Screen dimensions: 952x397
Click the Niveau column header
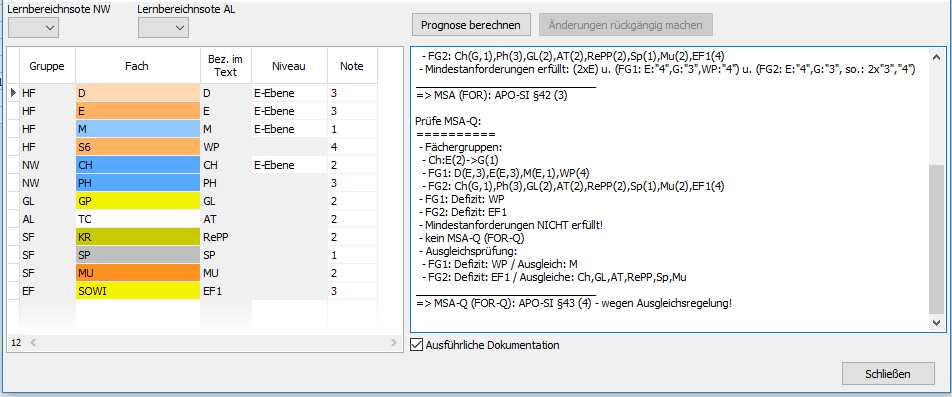click(290, 66)
